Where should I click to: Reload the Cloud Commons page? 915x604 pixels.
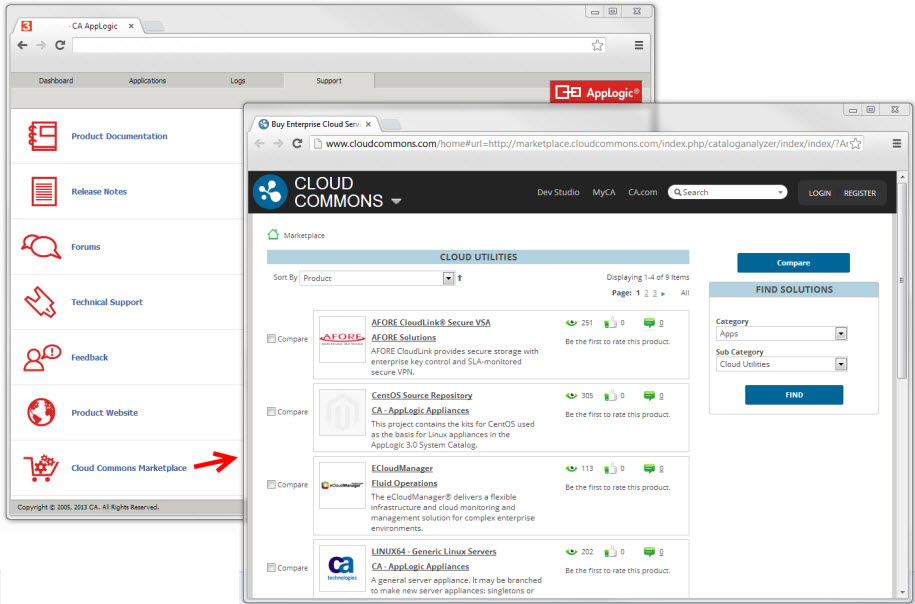[x=297, y=143]
